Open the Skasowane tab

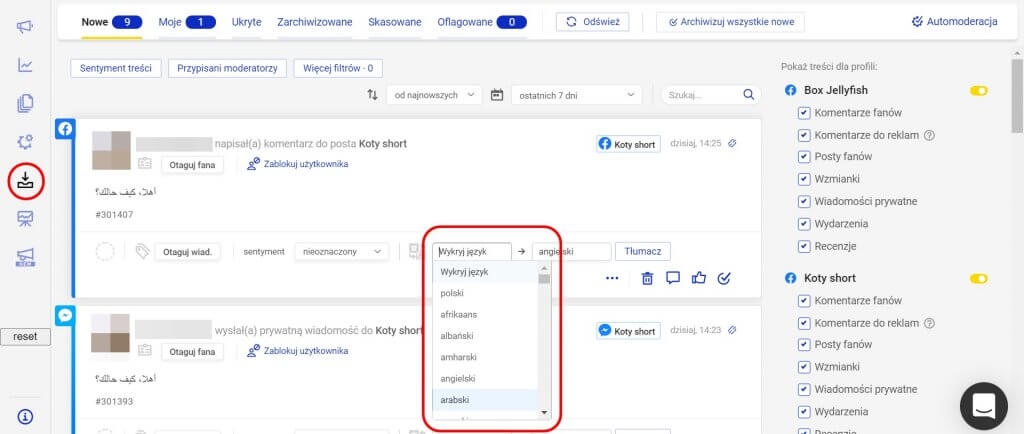coord(394,22)
